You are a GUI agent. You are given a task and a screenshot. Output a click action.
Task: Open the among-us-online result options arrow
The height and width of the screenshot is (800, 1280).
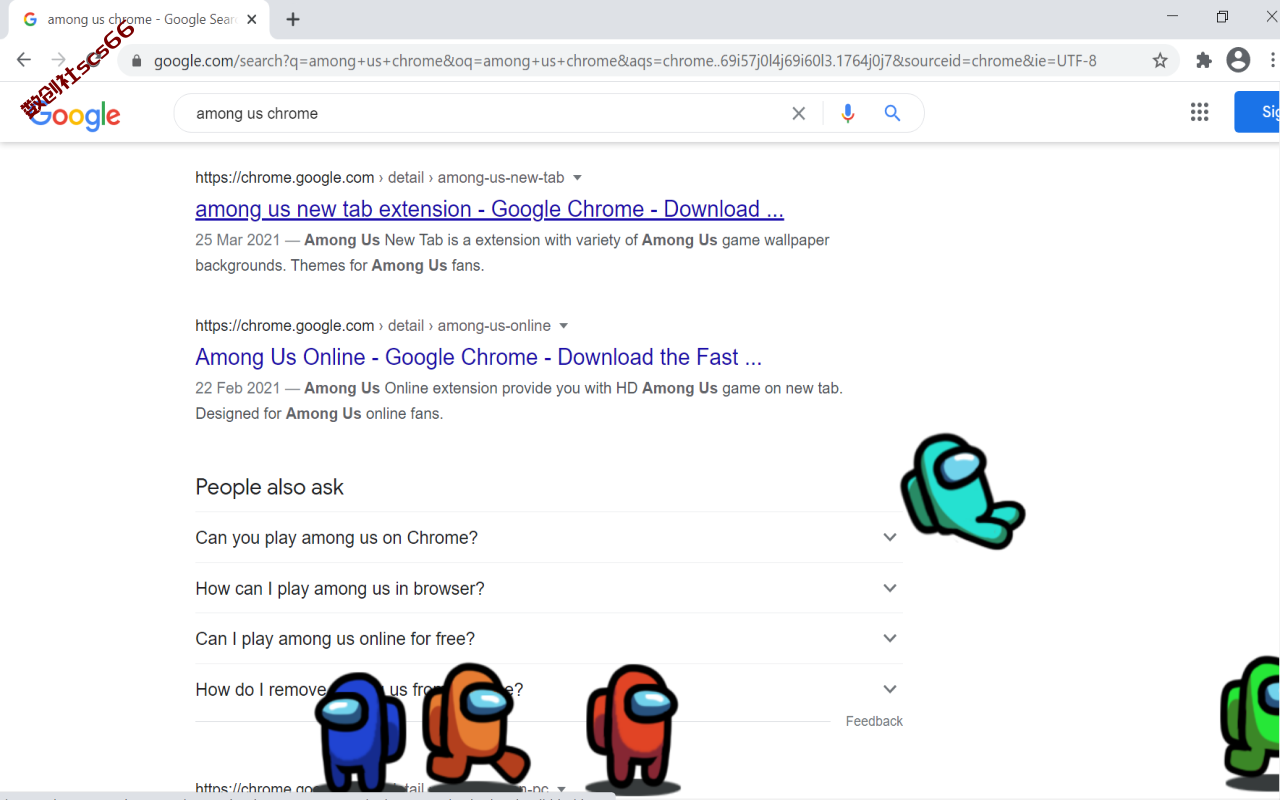click(563, 326)
